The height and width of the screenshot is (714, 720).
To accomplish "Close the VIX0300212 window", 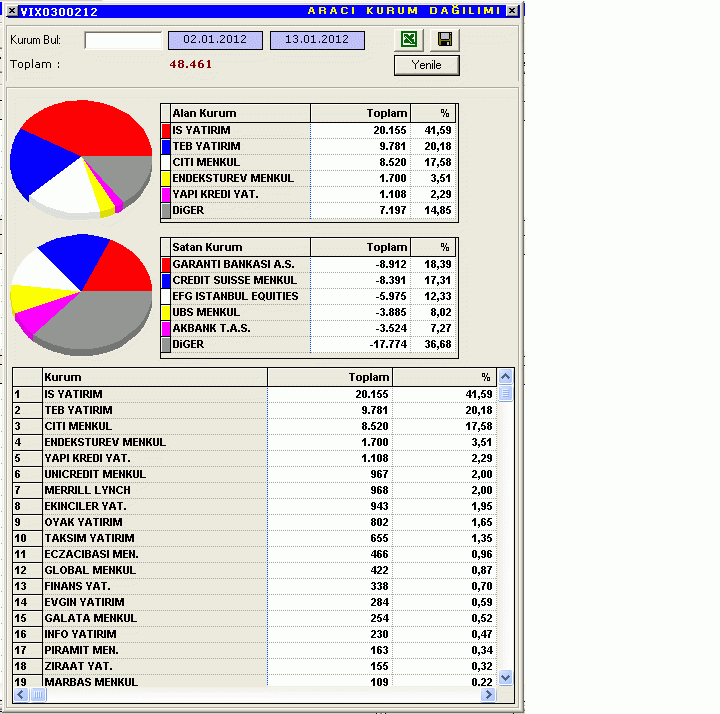I will (512, 10).
